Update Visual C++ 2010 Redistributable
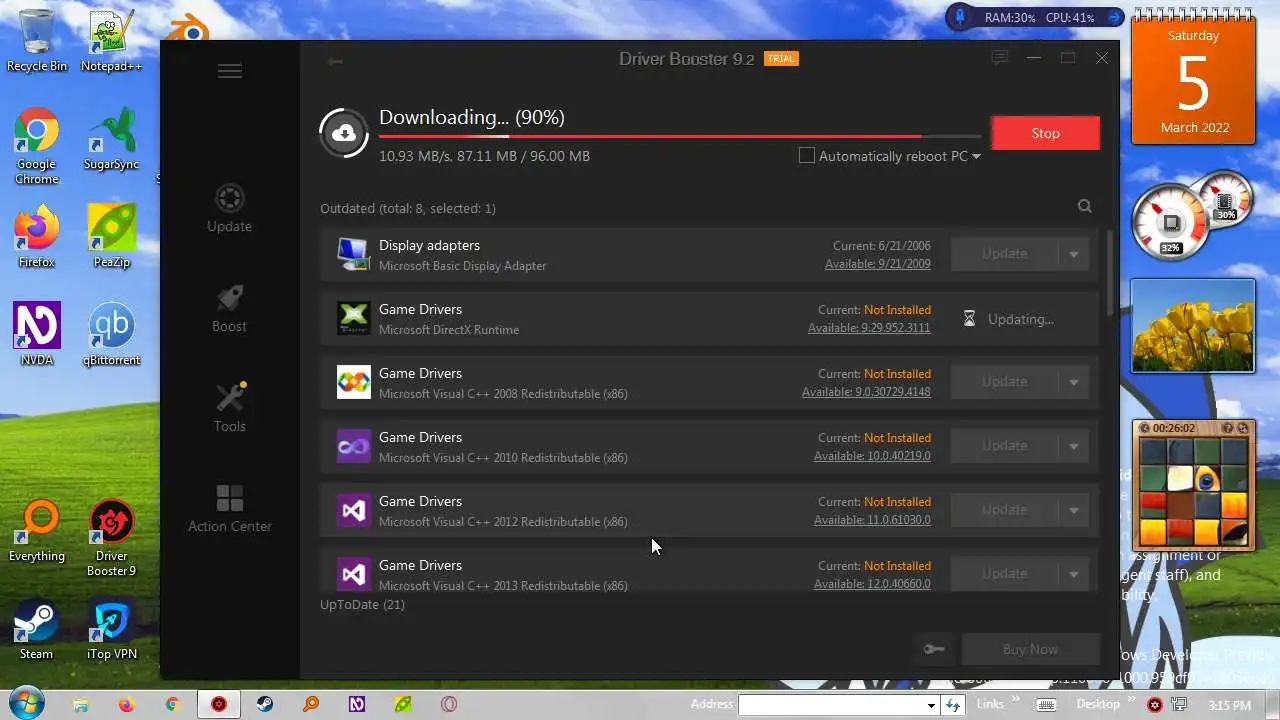The image size is (1280, 720). coord(1005,446)
